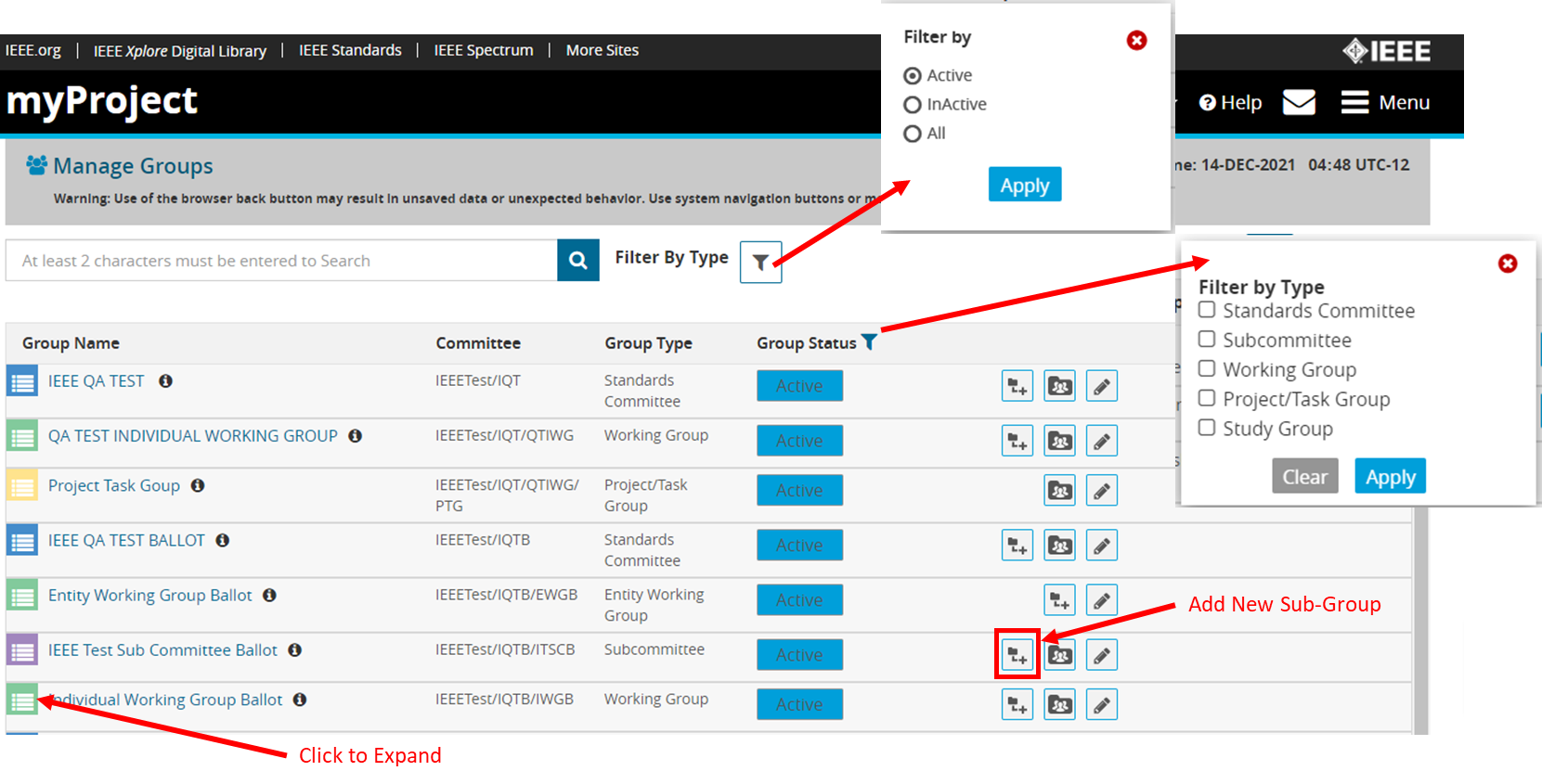Check Study Group filter box
Viewport: 1542px width, 784px height.
click(x=1207, y=428)
